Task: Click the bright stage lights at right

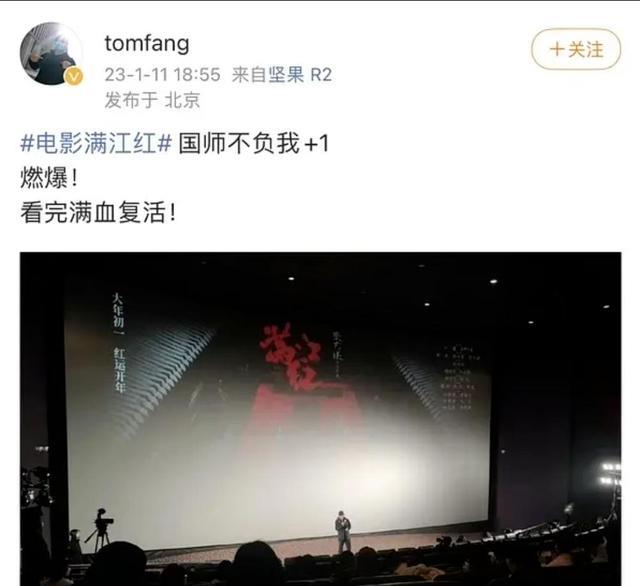Action: pos(611,474)
